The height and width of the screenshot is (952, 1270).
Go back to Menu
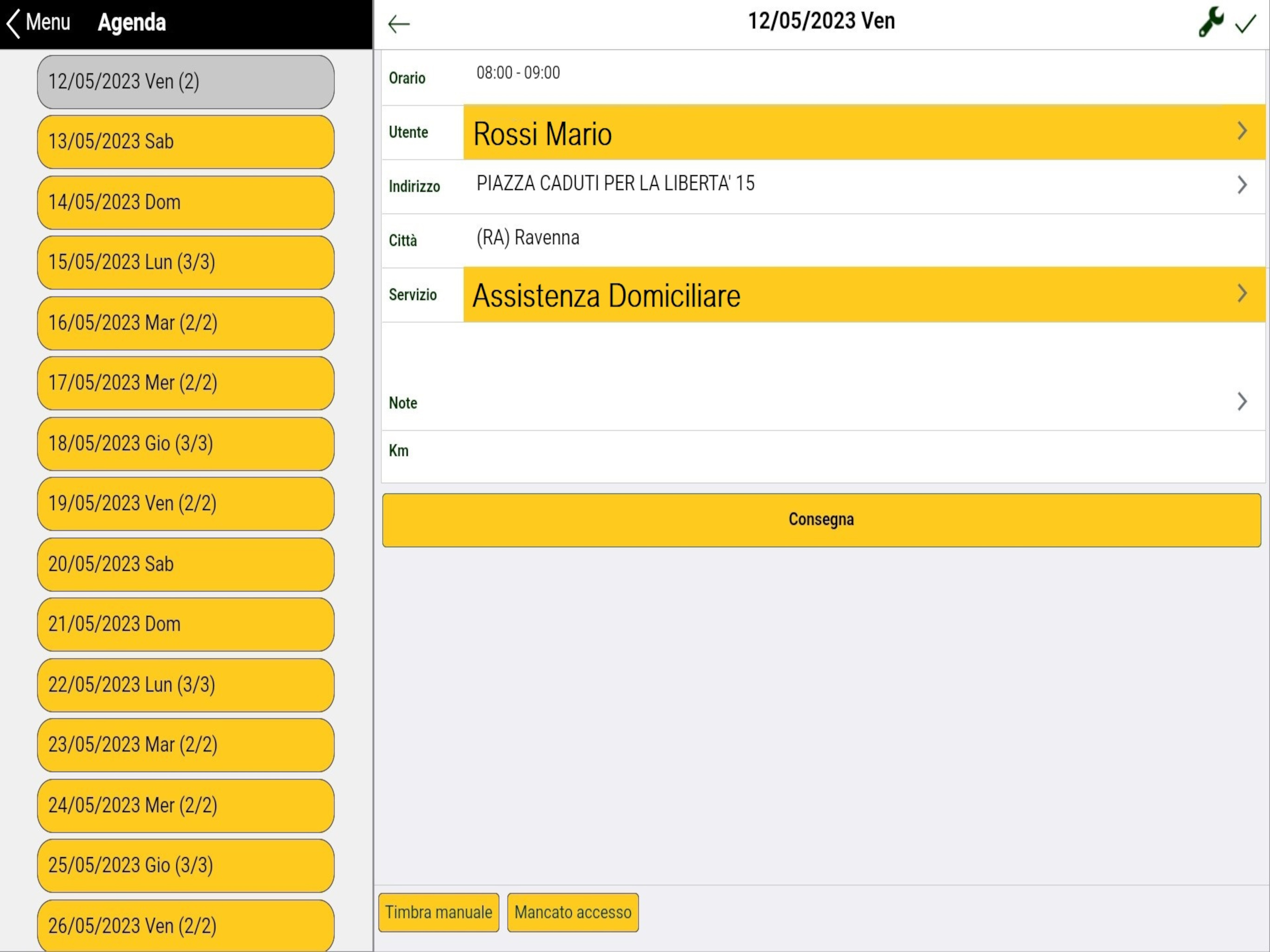point(38,23)
